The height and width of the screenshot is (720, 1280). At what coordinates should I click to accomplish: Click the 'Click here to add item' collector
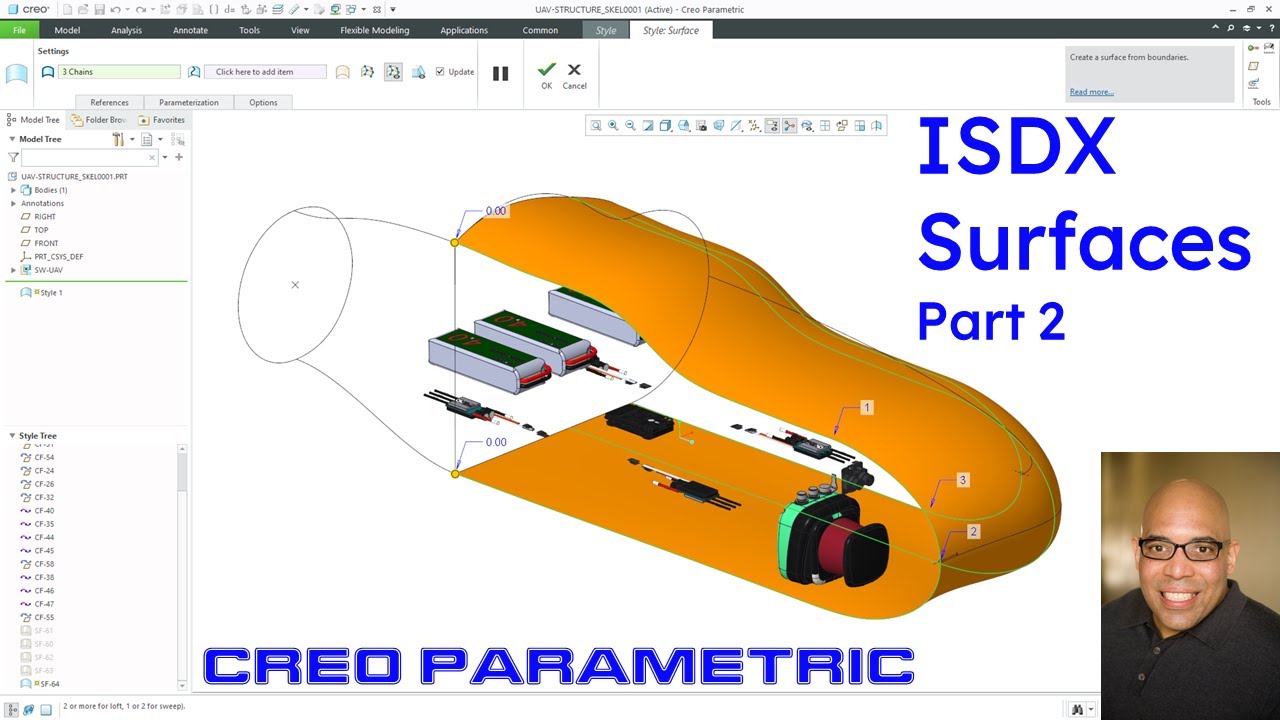265,72
